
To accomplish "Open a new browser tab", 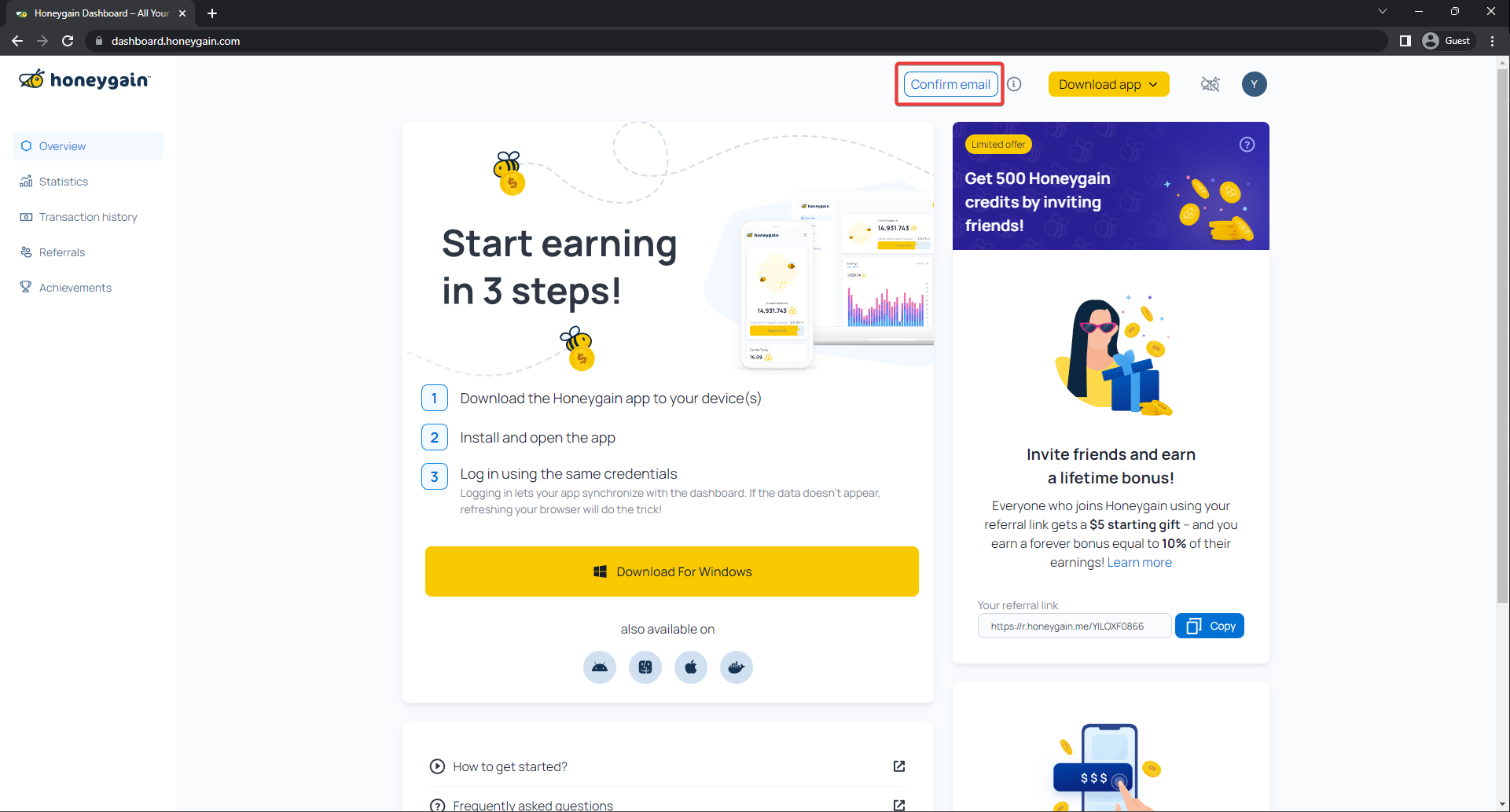I will click(x=212, y=13).
